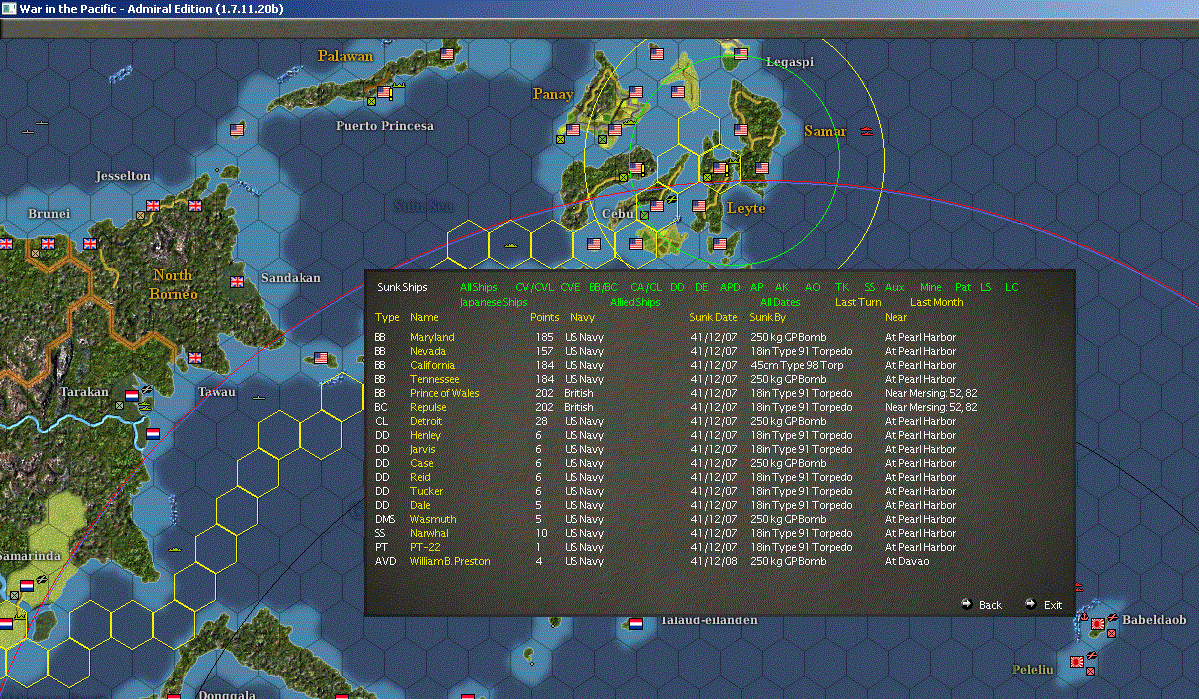Select the Dutch flag at Talaud-eilanden
This screenshot has height=699, width=1199.
[635, 623]
